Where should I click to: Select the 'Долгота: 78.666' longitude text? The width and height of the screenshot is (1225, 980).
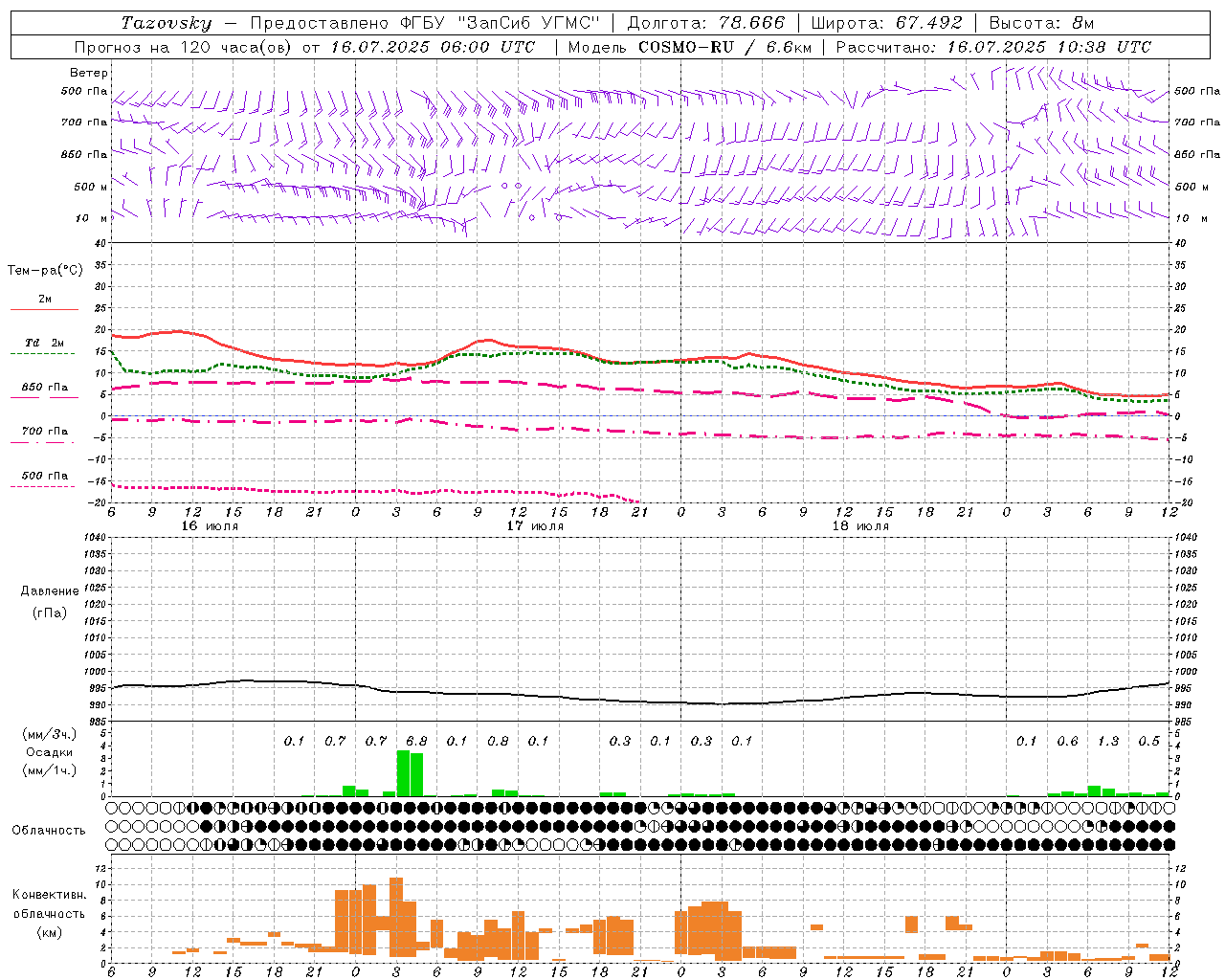coord(705,23)
